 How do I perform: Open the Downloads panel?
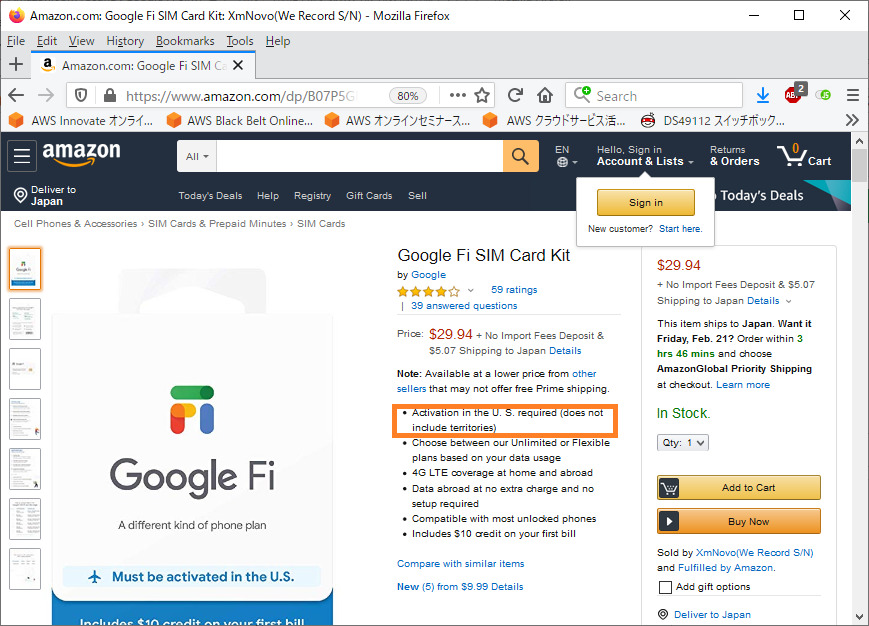[x=763, y=95]
